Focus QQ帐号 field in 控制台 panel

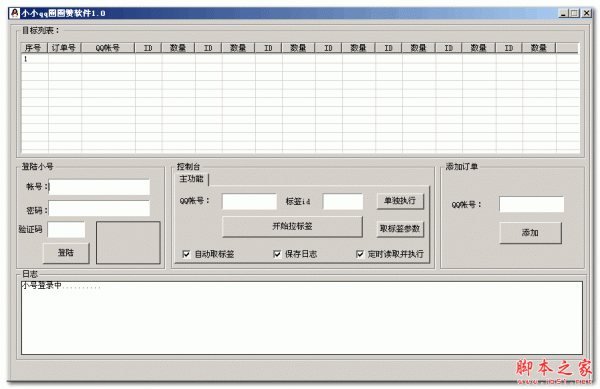click(249, 201)
